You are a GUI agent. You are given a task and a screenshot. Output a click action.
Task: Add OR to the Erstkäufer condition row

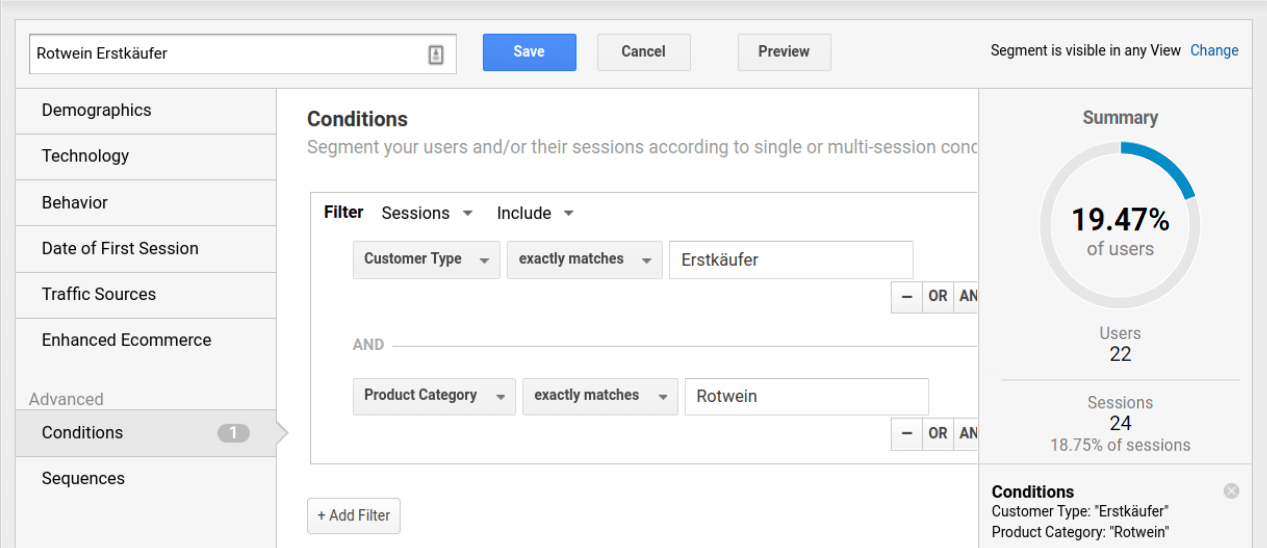click(938, 297)
